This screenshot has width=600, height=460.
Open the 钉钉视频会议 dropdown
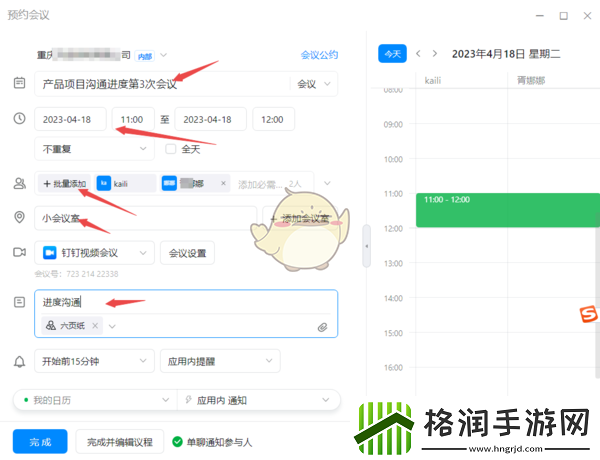pyautogui.click(x=95, y=253)
